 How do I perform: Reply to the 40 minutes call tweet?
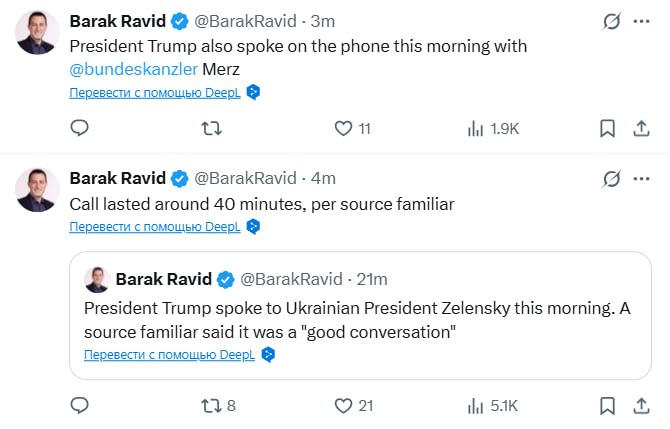(x=80, y=405)
